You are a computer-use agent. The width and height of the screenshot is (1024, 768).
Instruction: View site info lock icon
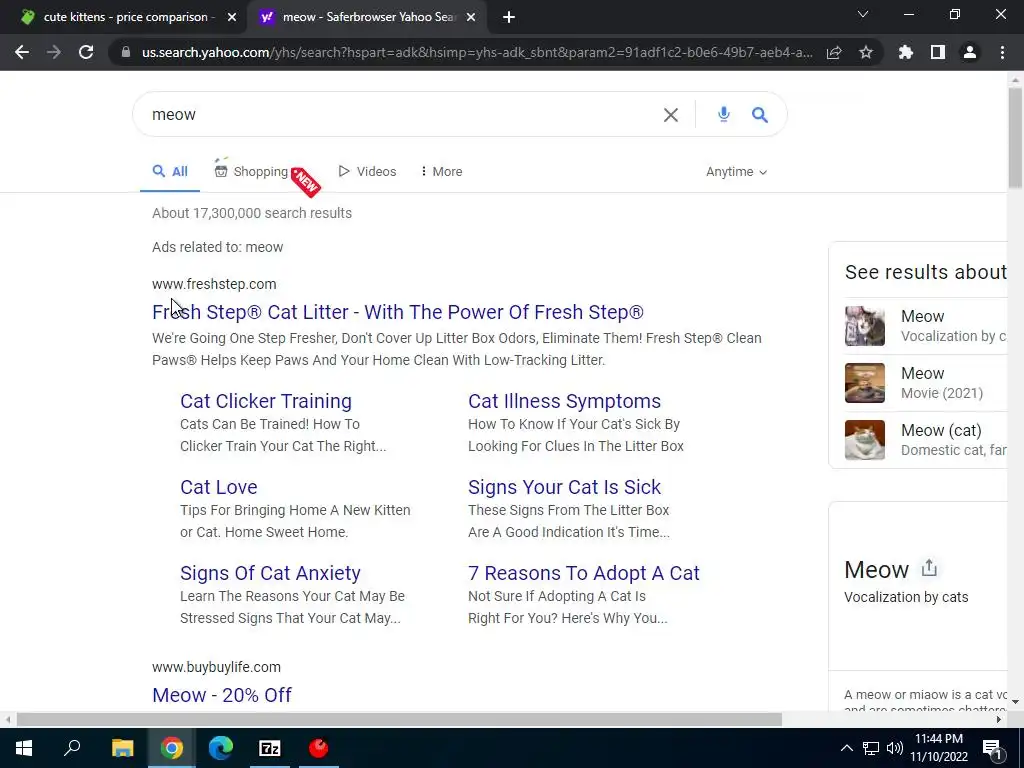(126, 52)
